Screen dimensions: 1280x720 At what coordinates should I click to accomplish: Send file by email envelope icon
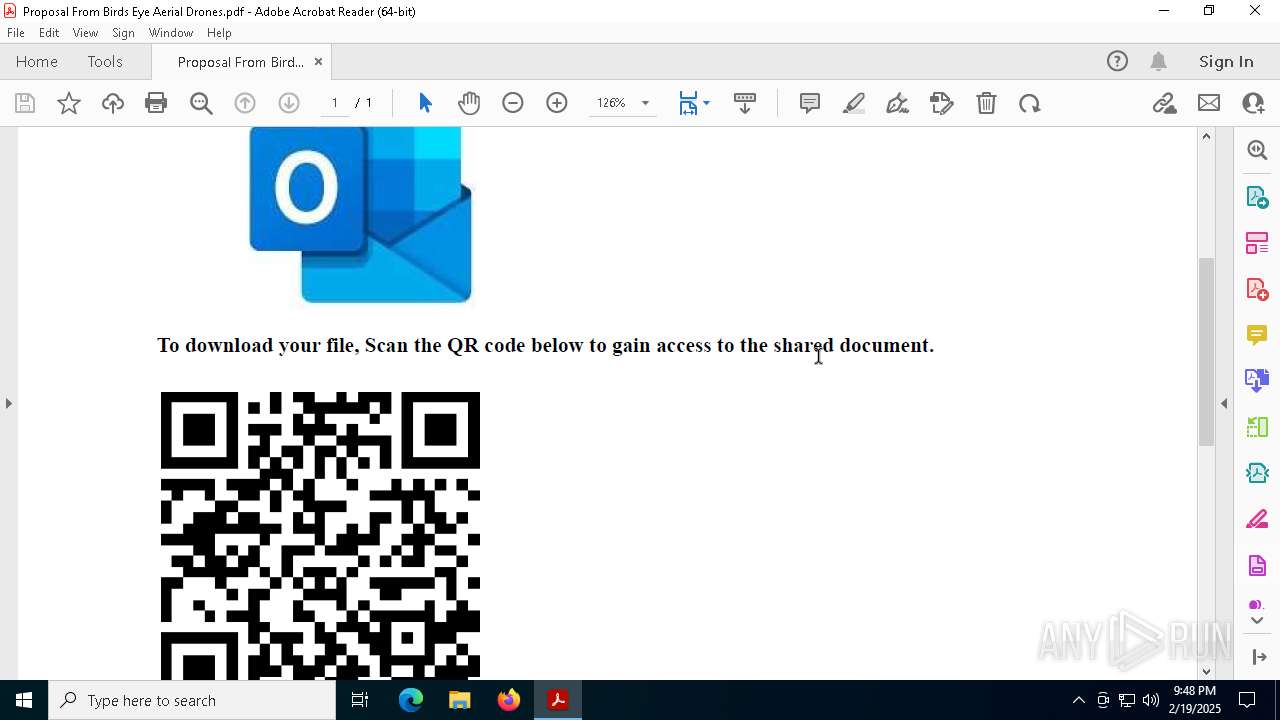point(1209,103)
